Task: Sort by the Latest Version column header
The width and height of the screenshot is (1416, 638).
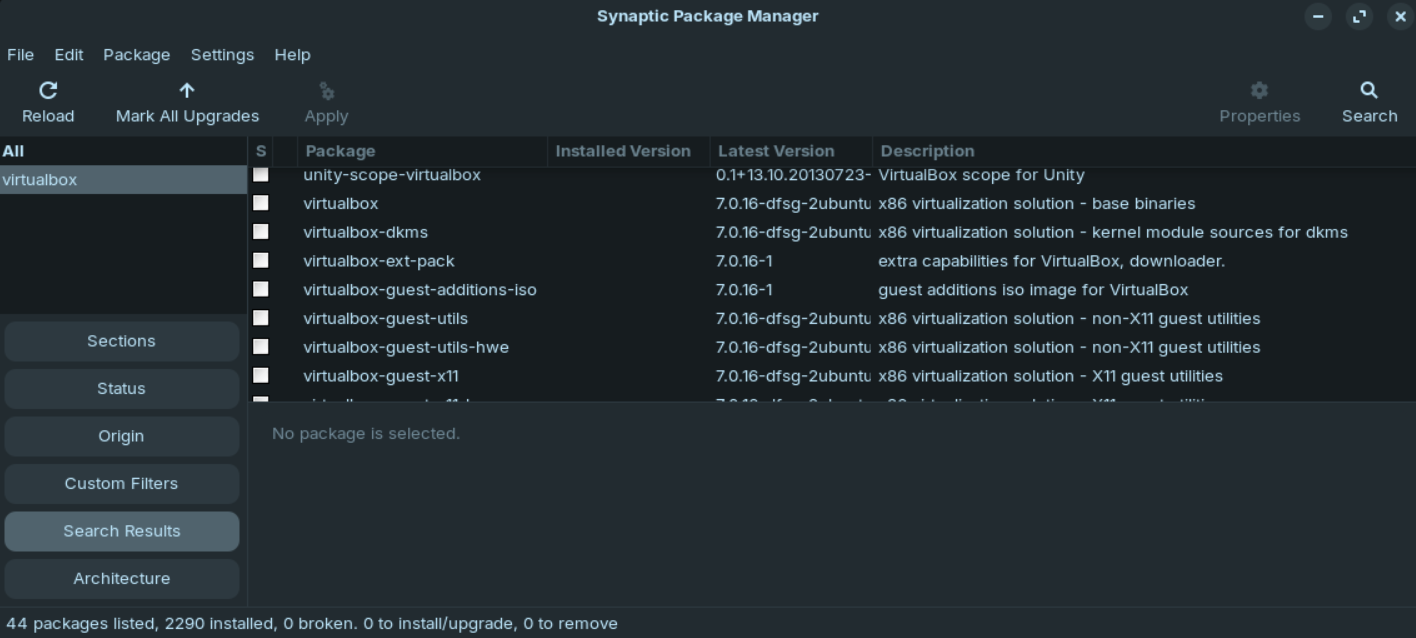Action: coord(791,151)
